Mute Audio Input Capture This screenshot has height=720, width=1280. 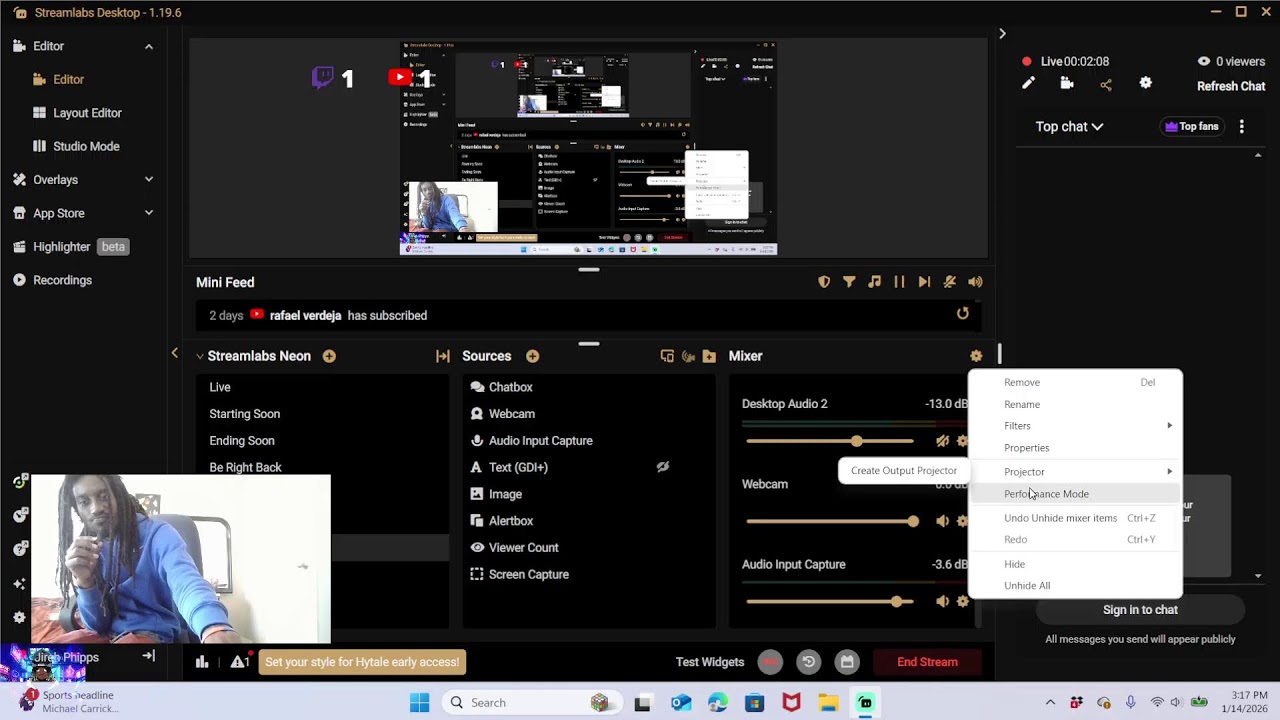point(942,601)
